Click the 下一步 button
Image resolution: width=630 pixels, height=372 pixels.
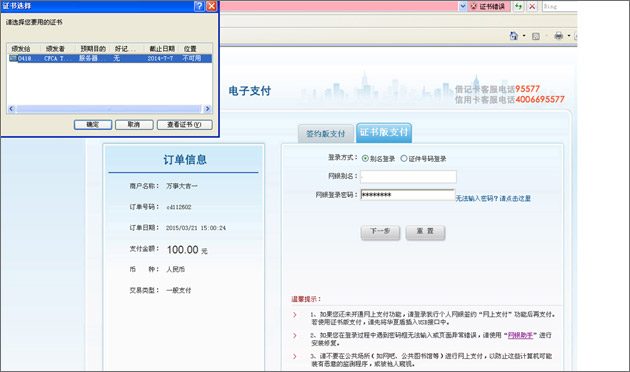380,232
